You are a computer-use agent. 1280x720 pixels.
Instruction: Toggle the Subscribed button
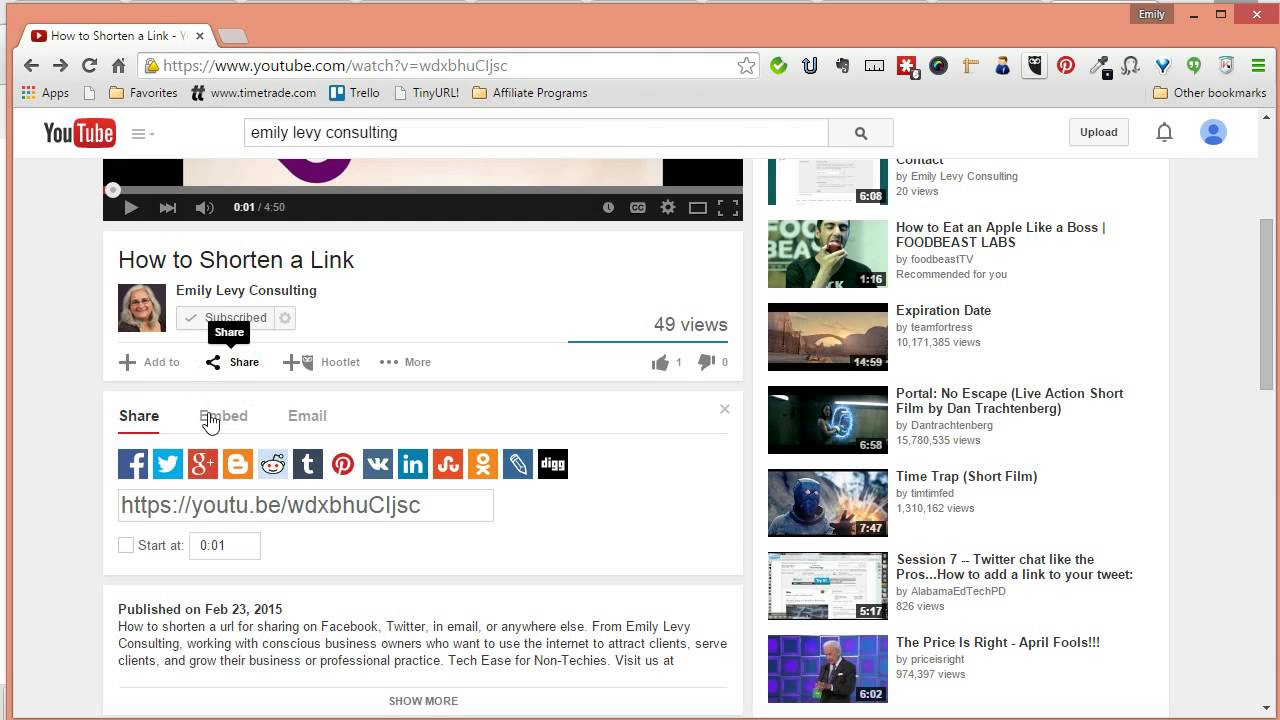point(225,318)
